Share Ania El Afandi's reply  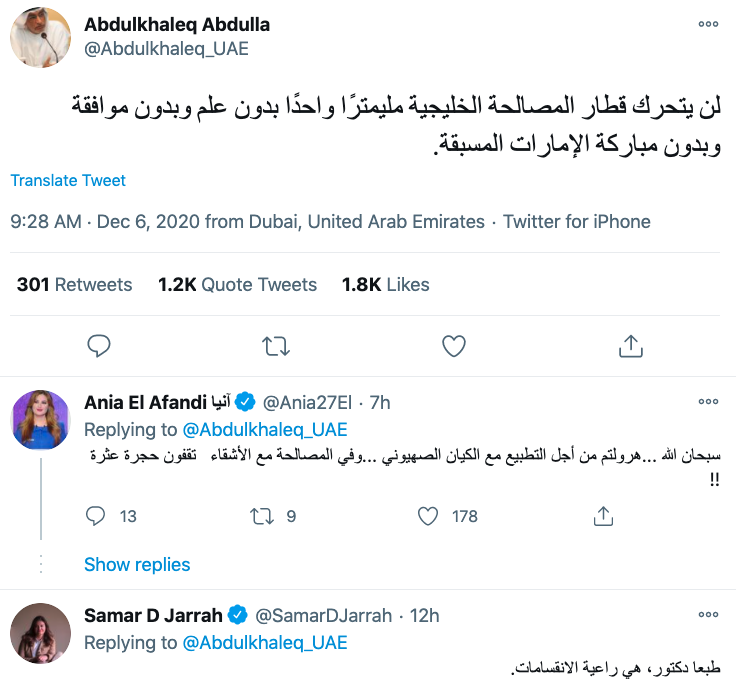[x=602, y=516]
